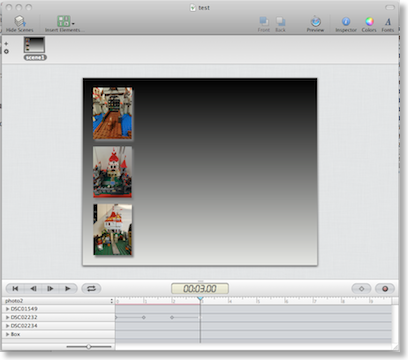Add a keyframe with the diamond button
This screenshot has width=408, height=360.
click(x=361, y=289)
